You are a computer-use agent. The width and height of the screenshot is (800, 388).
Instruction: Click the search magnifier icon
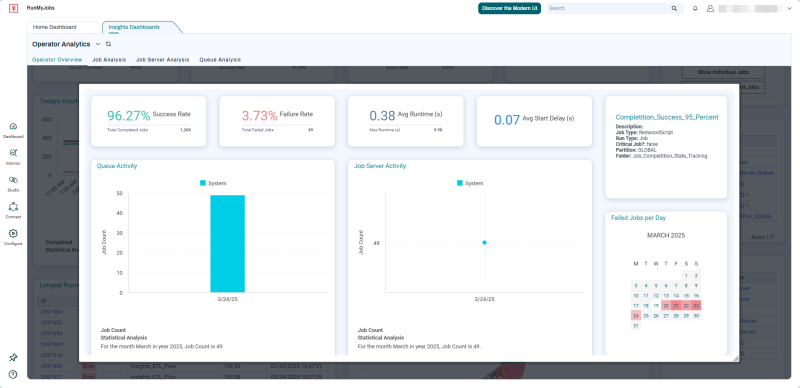tap(674, 9)
